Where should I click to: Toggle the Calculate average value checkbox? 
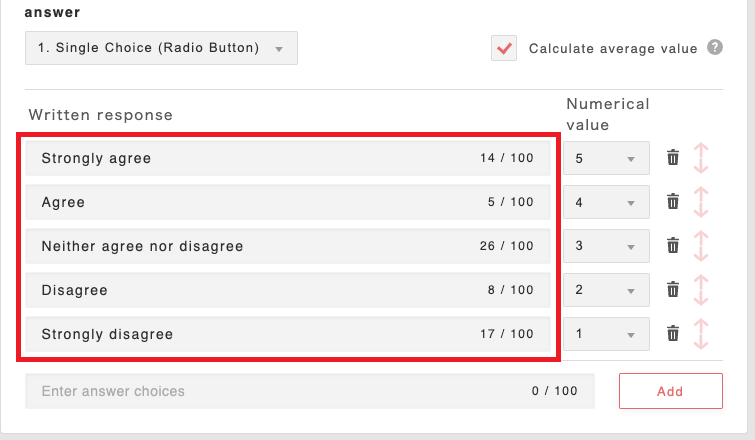[504, 48]
